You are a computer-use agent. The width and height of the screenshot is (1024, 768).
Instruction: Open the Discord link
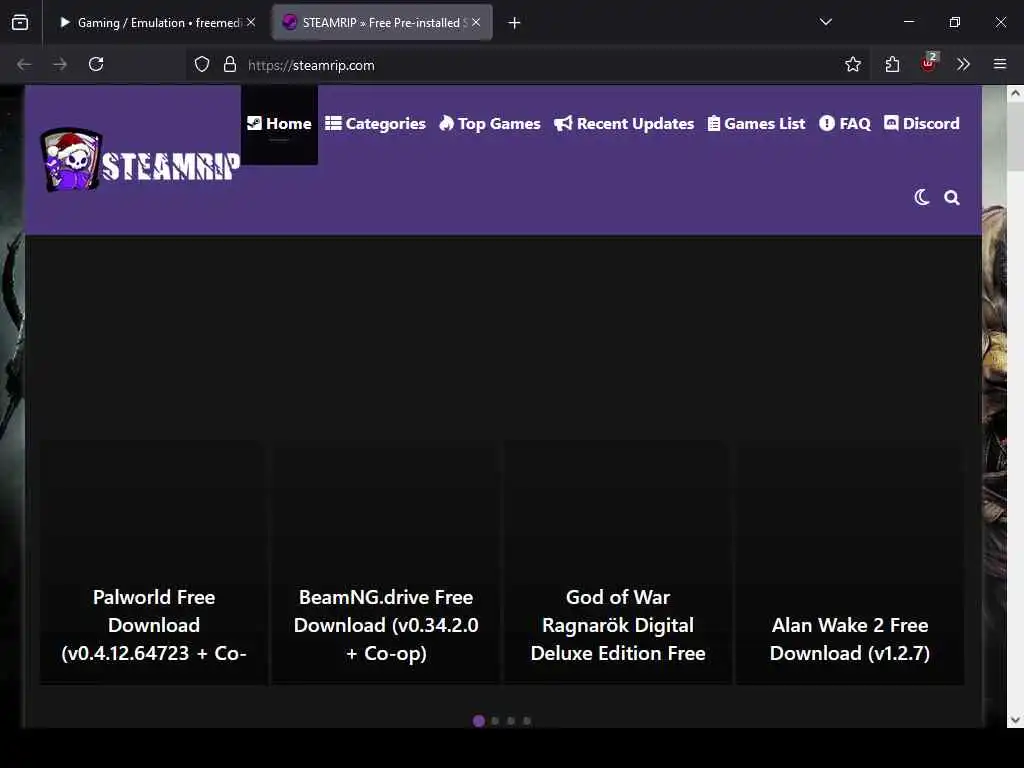922,124
